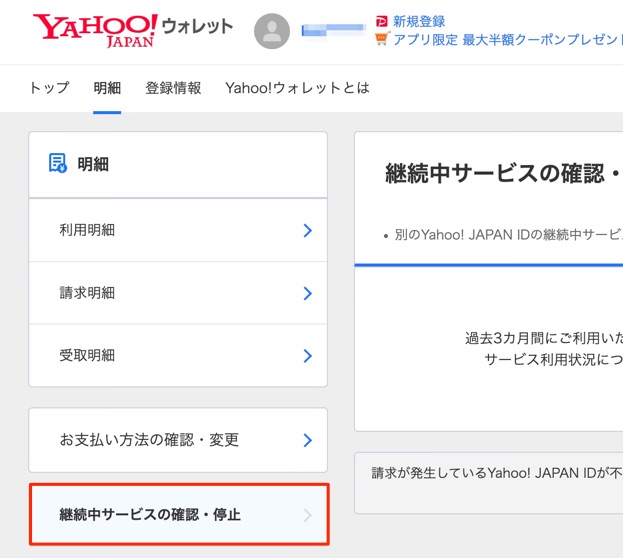Click the chevron beside 継続中サービスの確認・停止
Viewport: 623px width, 558px height.
(x=308, y=515)
